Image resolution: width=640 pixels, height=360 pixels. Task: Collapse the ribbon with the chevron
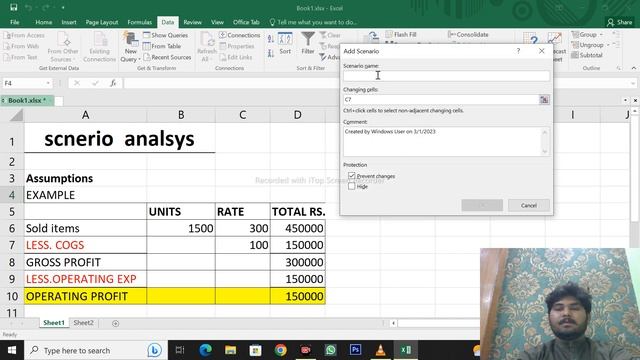633,68
